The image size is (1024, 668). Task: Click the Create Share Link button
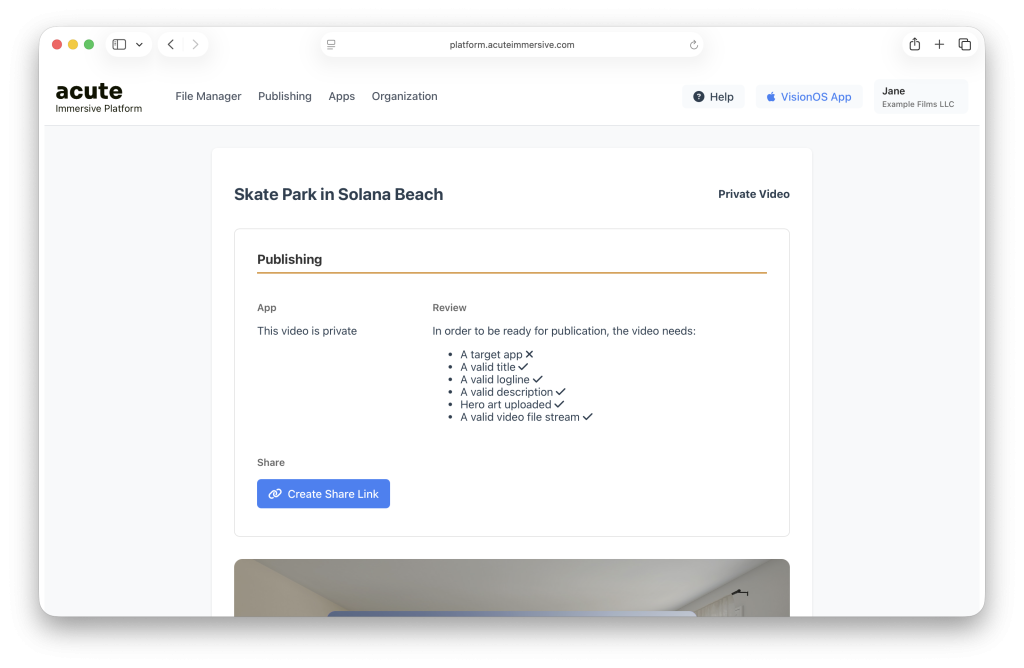[323, 494]
